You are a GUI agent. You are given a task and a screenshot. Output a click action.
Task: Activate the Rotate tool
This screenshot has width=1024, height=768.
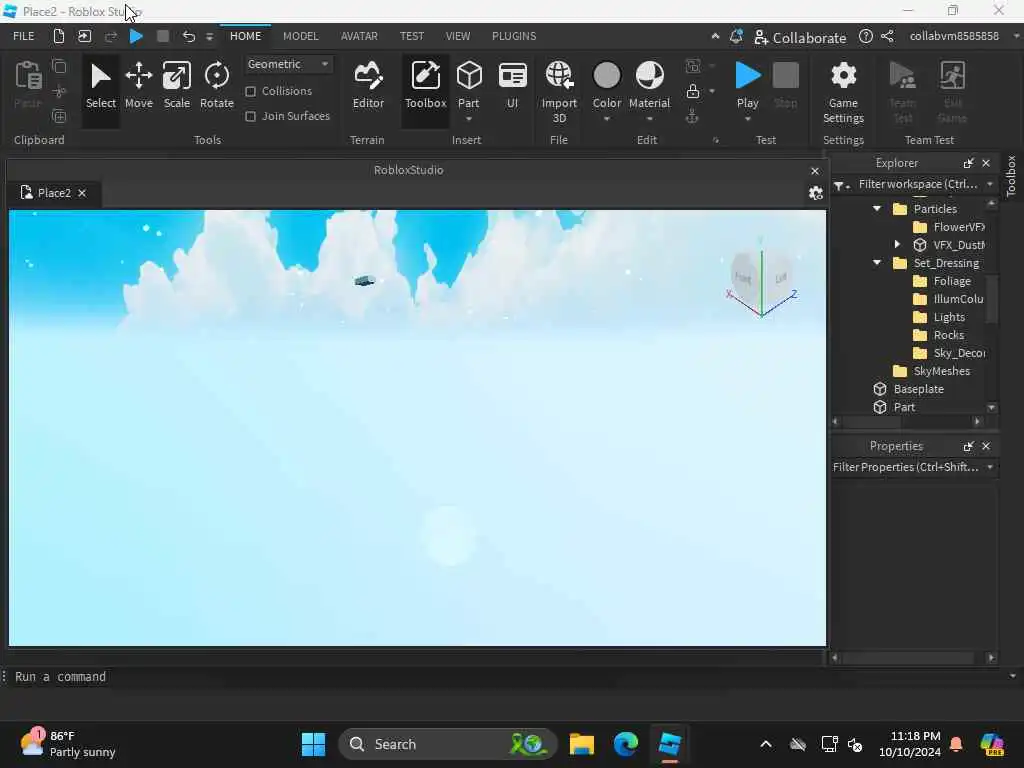pos(216,86)
